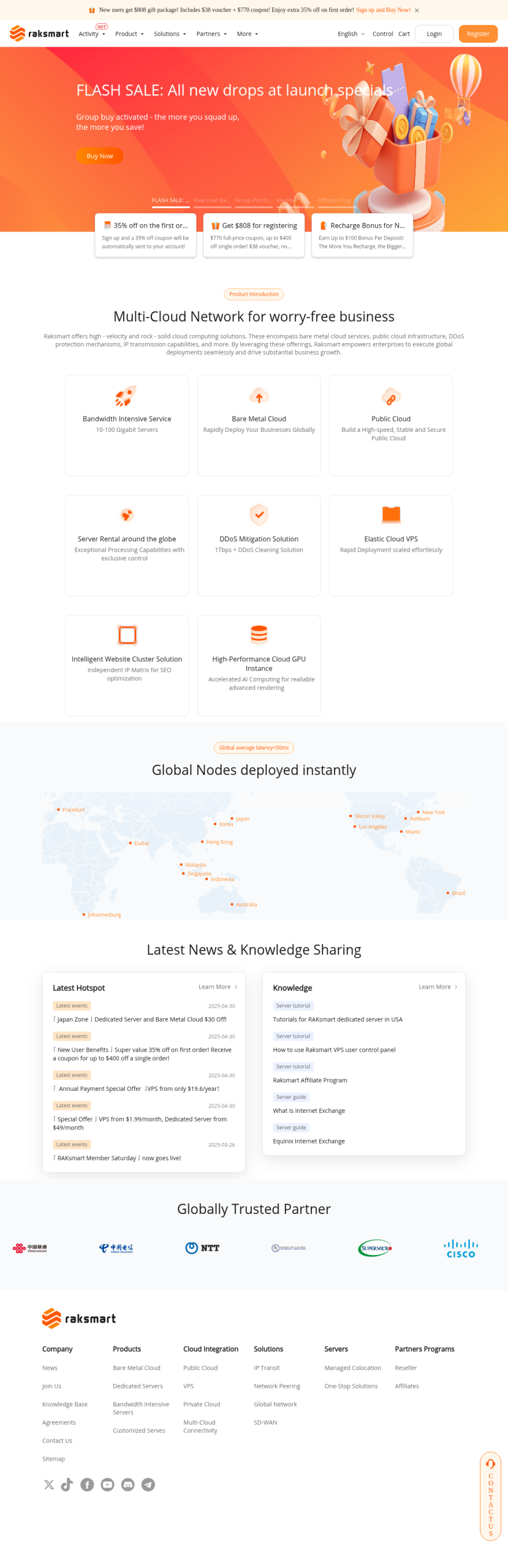The width and height of the screenshot is (508, 1568).
Task: Click the NTT partner logo
Action: (x=202, y=1248)
